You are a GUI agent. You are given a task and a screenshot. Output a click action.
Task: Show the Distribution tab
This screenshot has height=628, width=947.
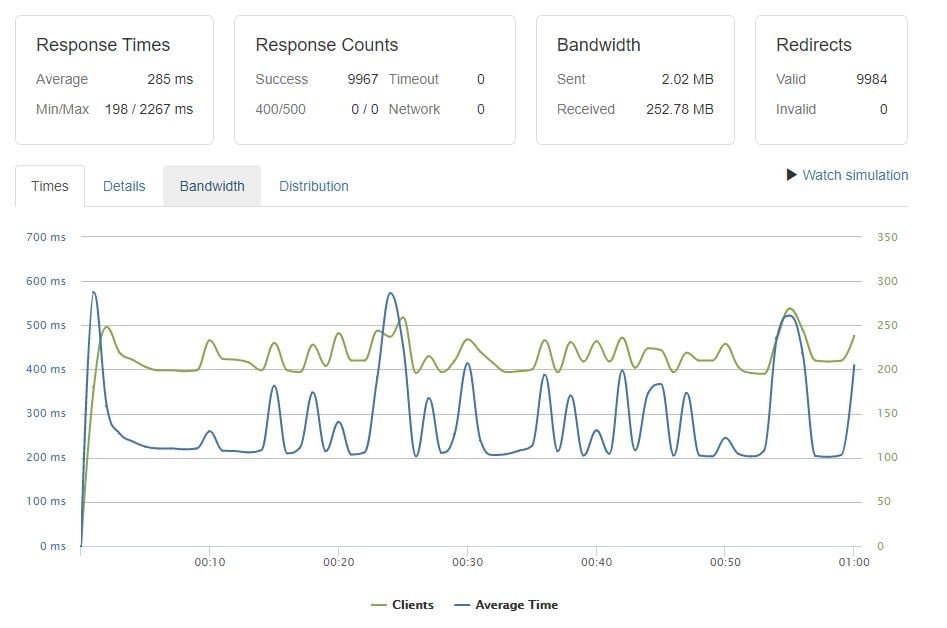coord(314,186)
